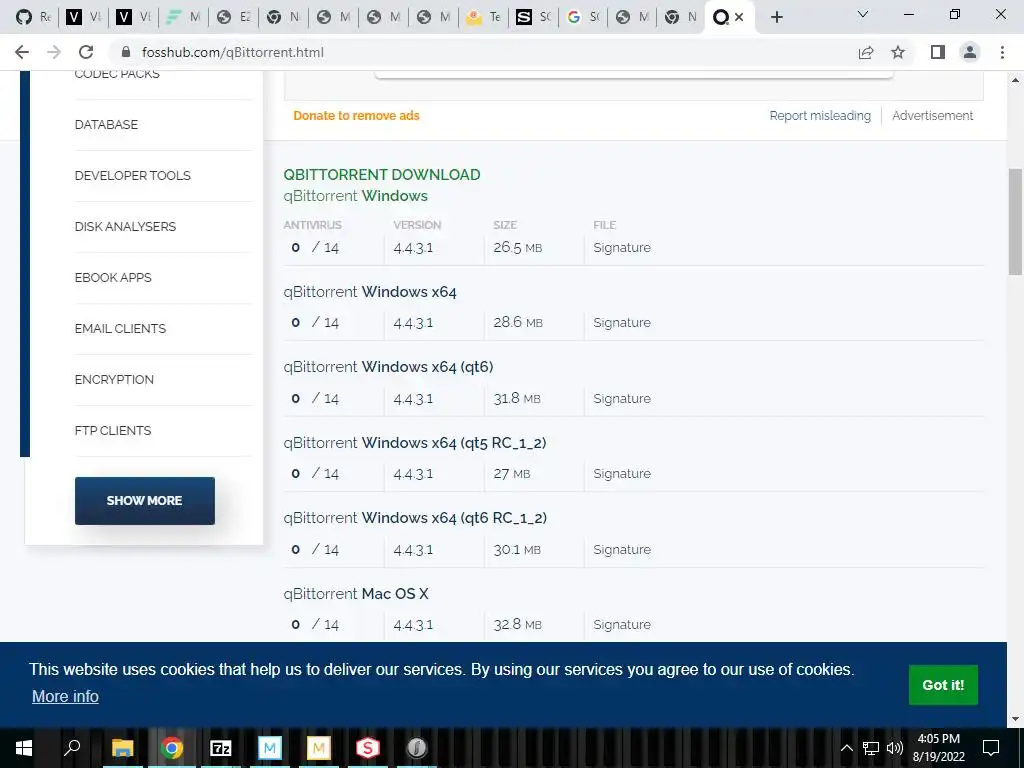Image resolution: width=1024 pixels, height=768 pixels.
Task: View site info via the lock icon
Action: coord(127,52)
